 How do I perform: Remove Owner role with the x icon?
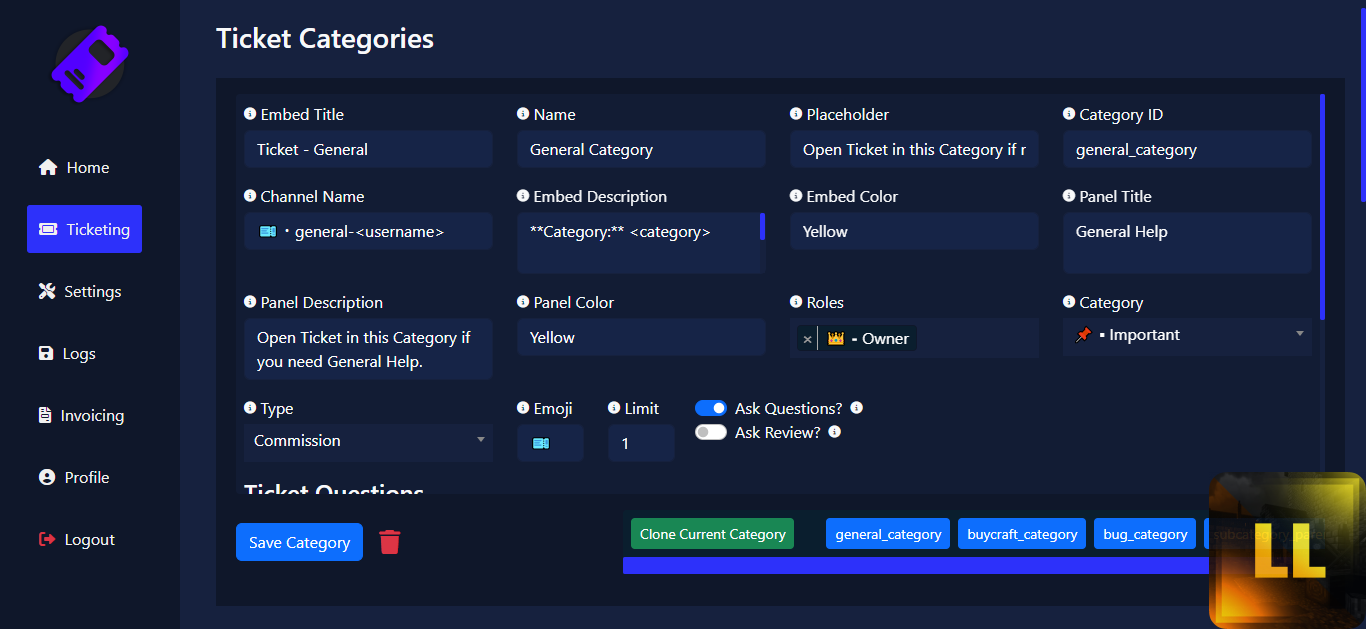pos(807,339)
